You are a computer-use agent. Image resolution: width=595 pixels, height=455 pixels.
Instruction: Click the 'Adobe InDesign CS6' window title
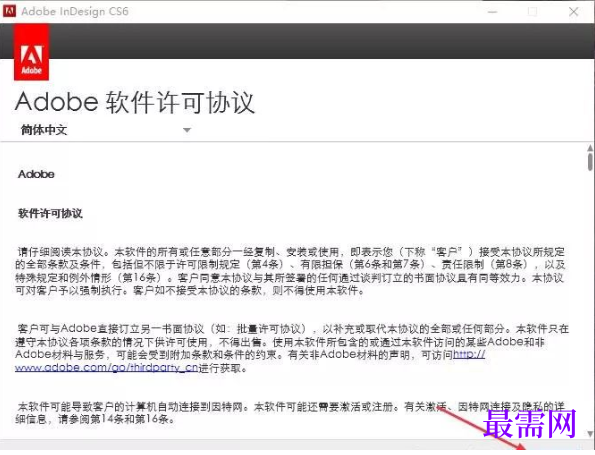75,11
